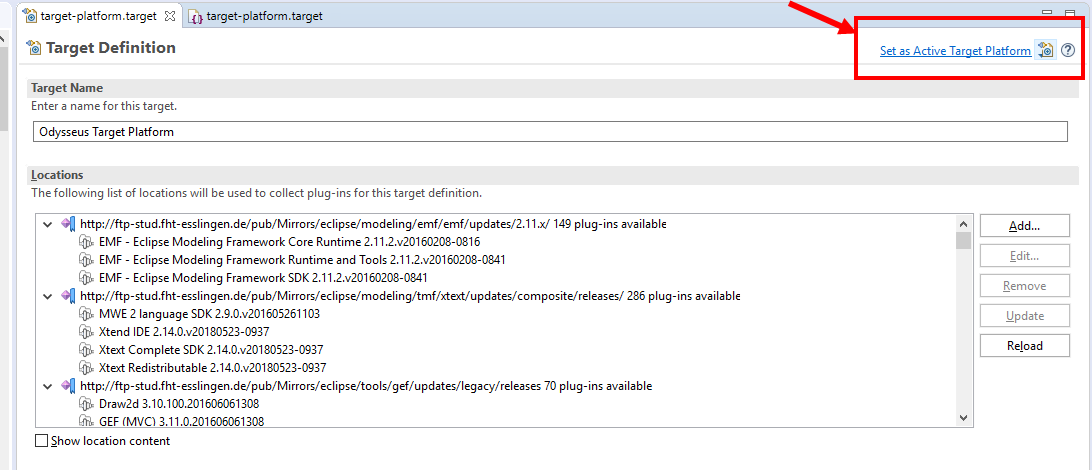
Task: Collapse the EMF updates location node
Action: [x=47, y=224]
